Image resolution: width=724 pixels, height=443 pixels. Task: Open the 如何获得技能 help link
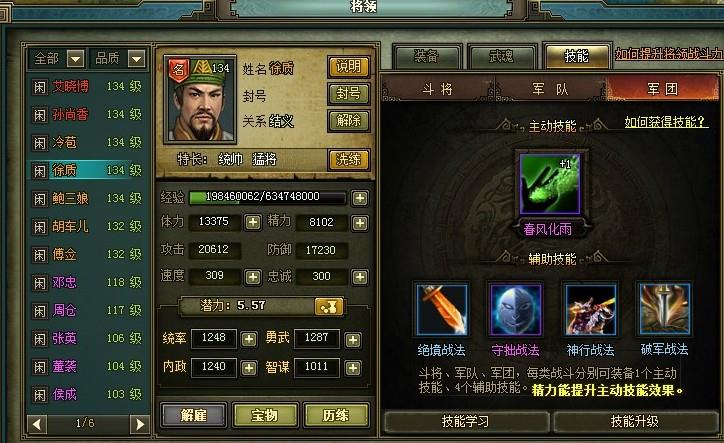click(665, 122)
